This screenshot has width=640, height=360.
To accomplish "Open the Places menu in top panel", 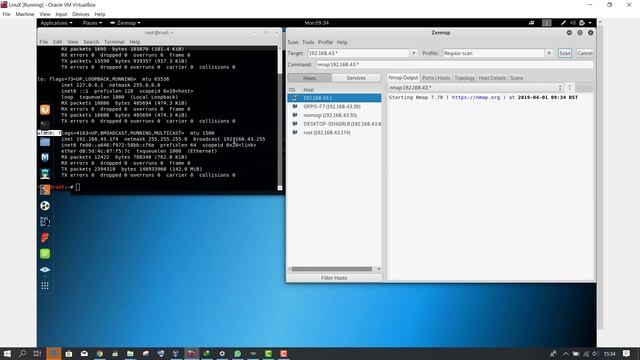I will point(92,23).
